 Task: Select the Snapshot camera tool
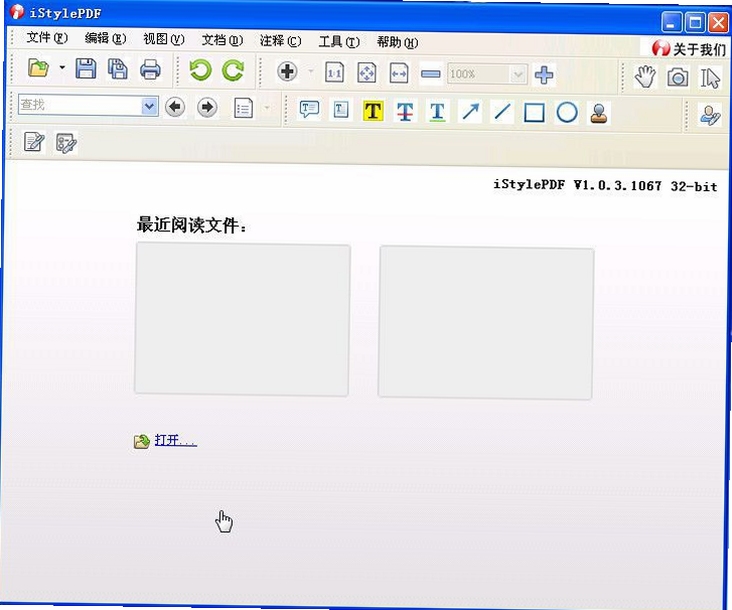pos(677,77)
